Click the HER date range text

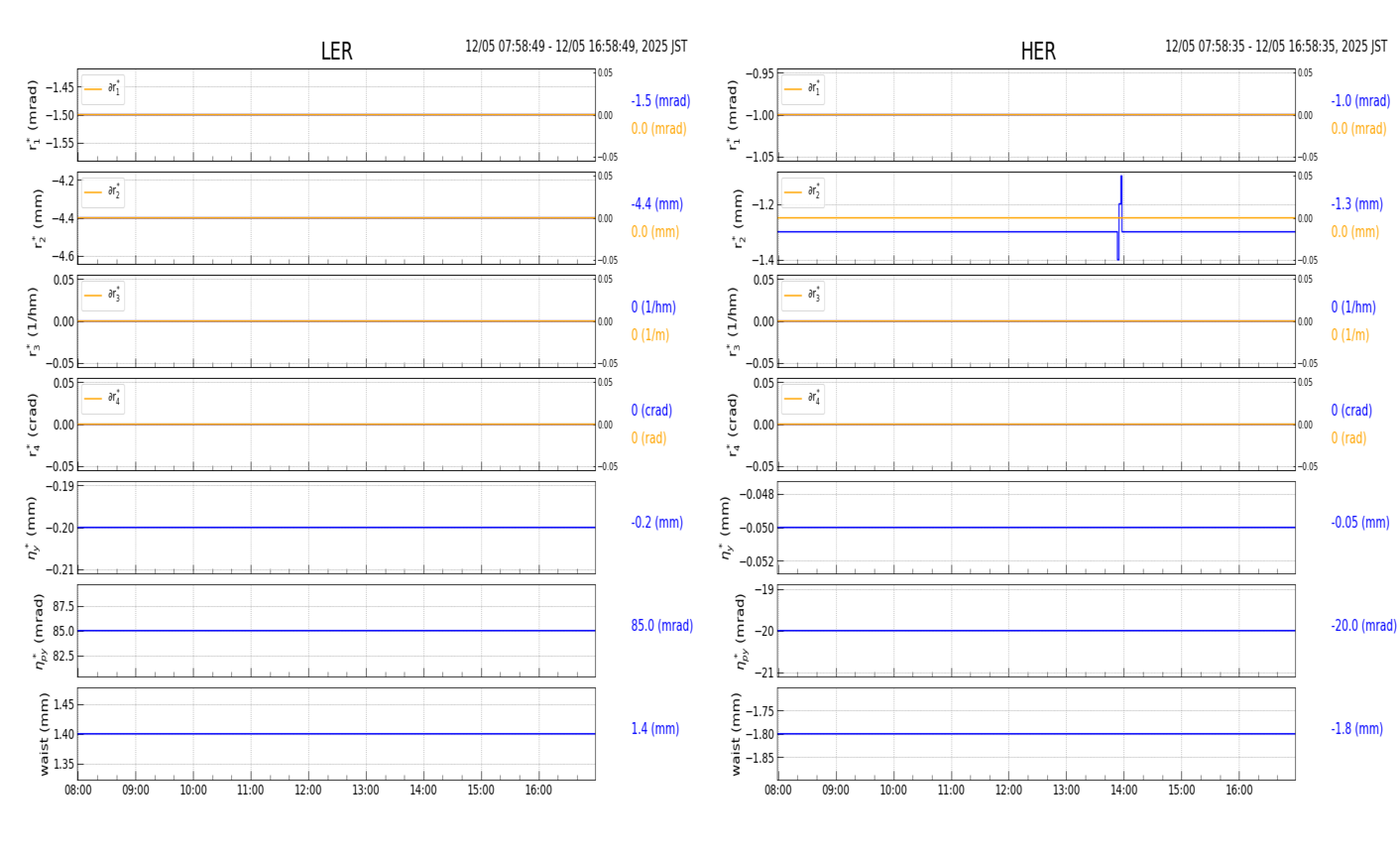(x=1275, y=47)
